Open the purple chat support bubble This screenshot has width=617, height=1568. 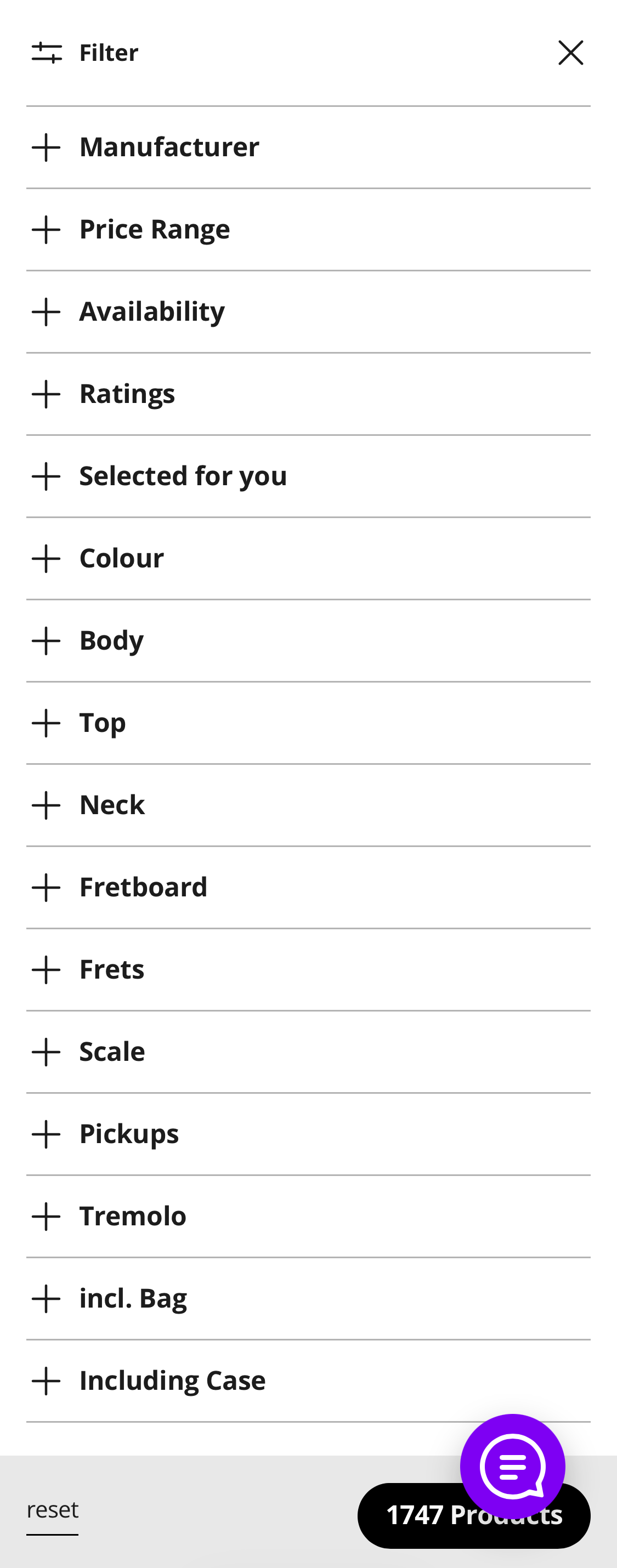pos(512,1465)
